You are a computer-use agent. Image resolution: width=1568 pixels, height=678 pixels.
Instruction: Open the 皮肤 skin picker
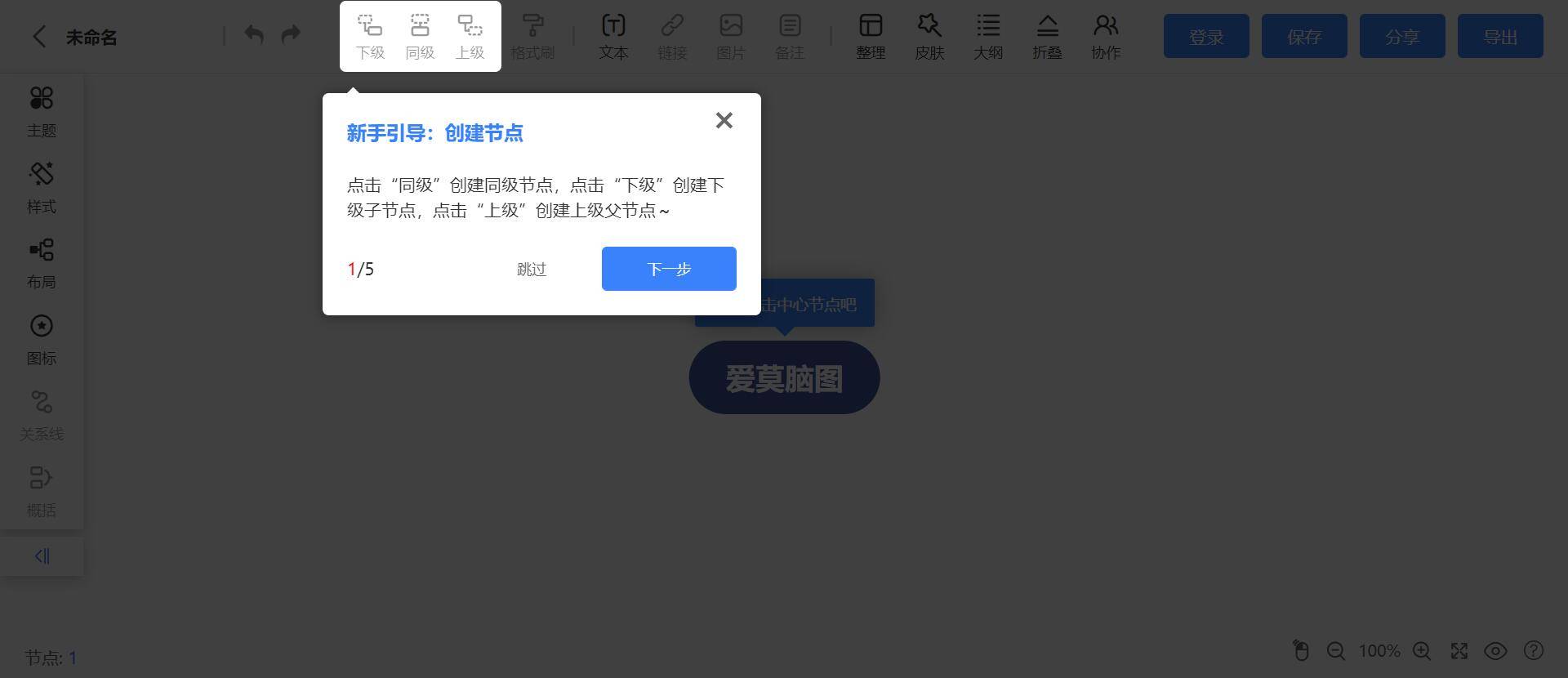click(x=929, y=37)
